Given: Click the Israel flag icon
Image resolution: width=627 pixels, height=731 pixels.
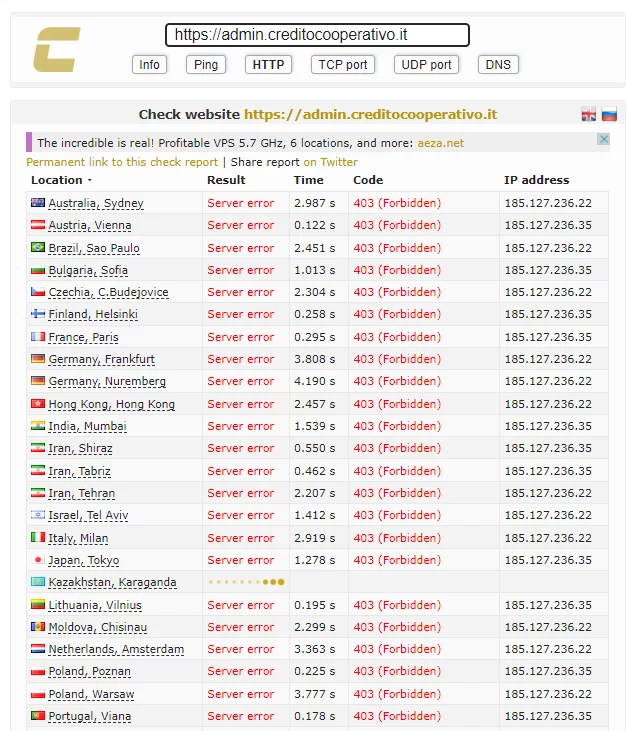Looking at the screenshot, I should click(38, 515).
